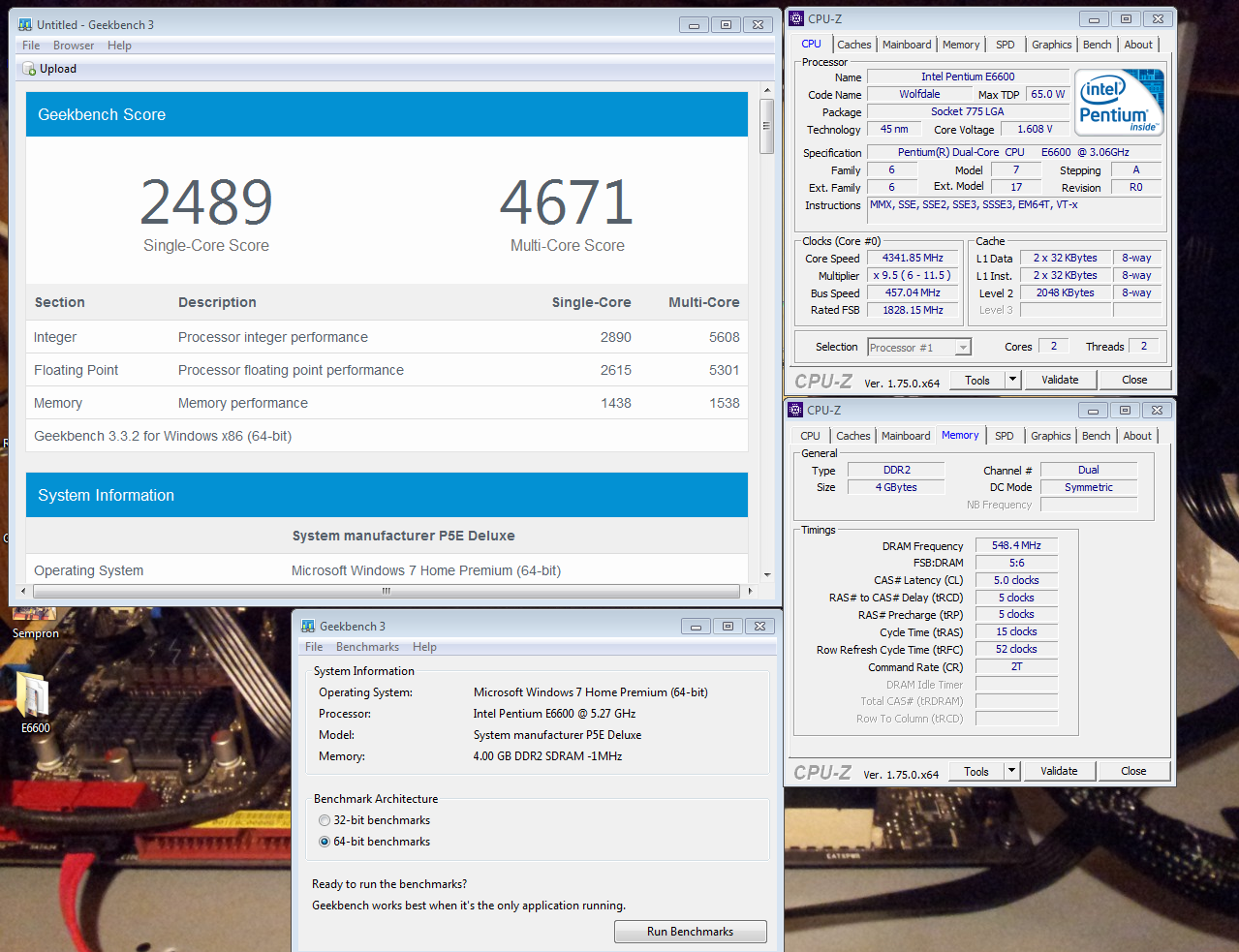Click the DRAM Frequency 548.4 MHz field
Viewport: 1239px width, 952px height.
1016,546
